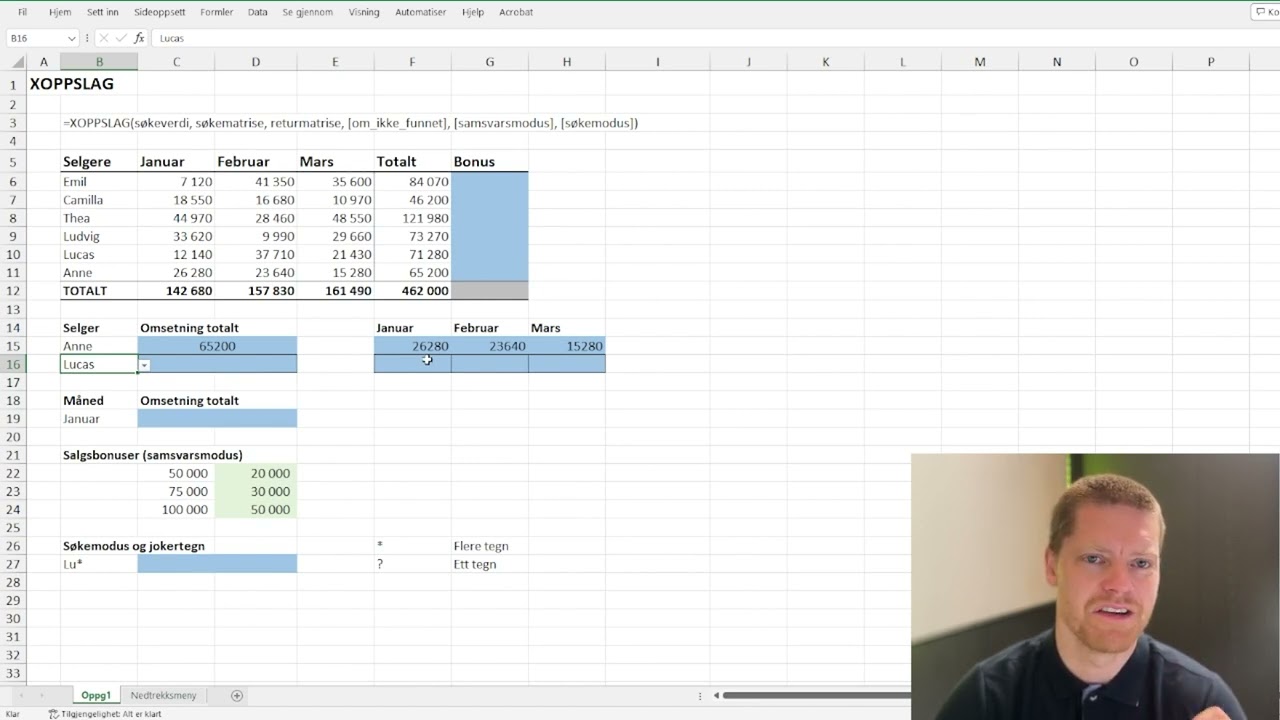This screenshot has height=720, width=1280.
Task: Click the 100 000 threshold cell
Action: tap(176, 510)
